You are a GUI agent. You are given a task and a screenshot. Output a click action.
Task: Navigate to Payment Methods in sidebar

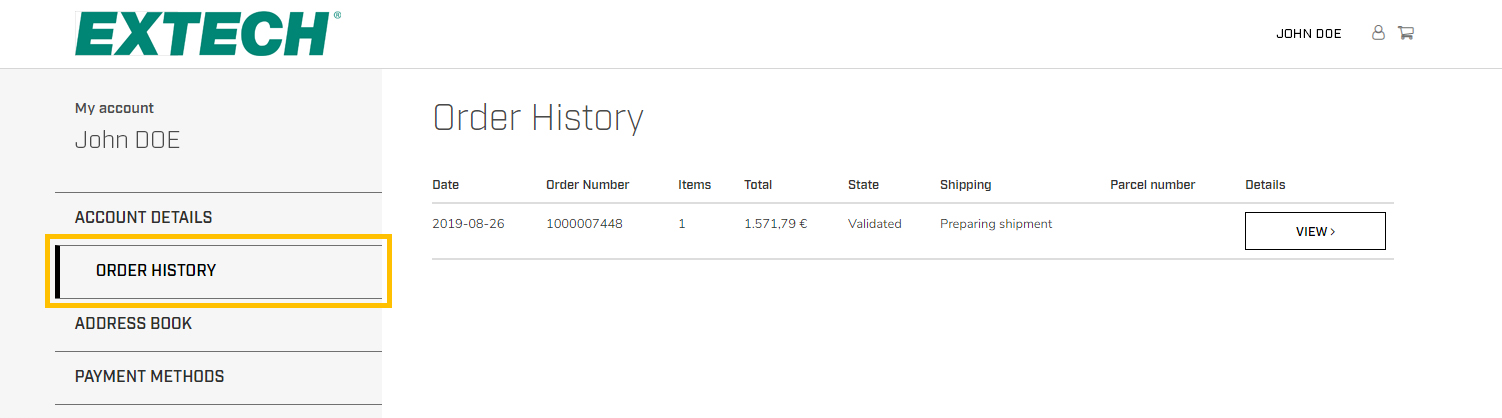(149, 376)
